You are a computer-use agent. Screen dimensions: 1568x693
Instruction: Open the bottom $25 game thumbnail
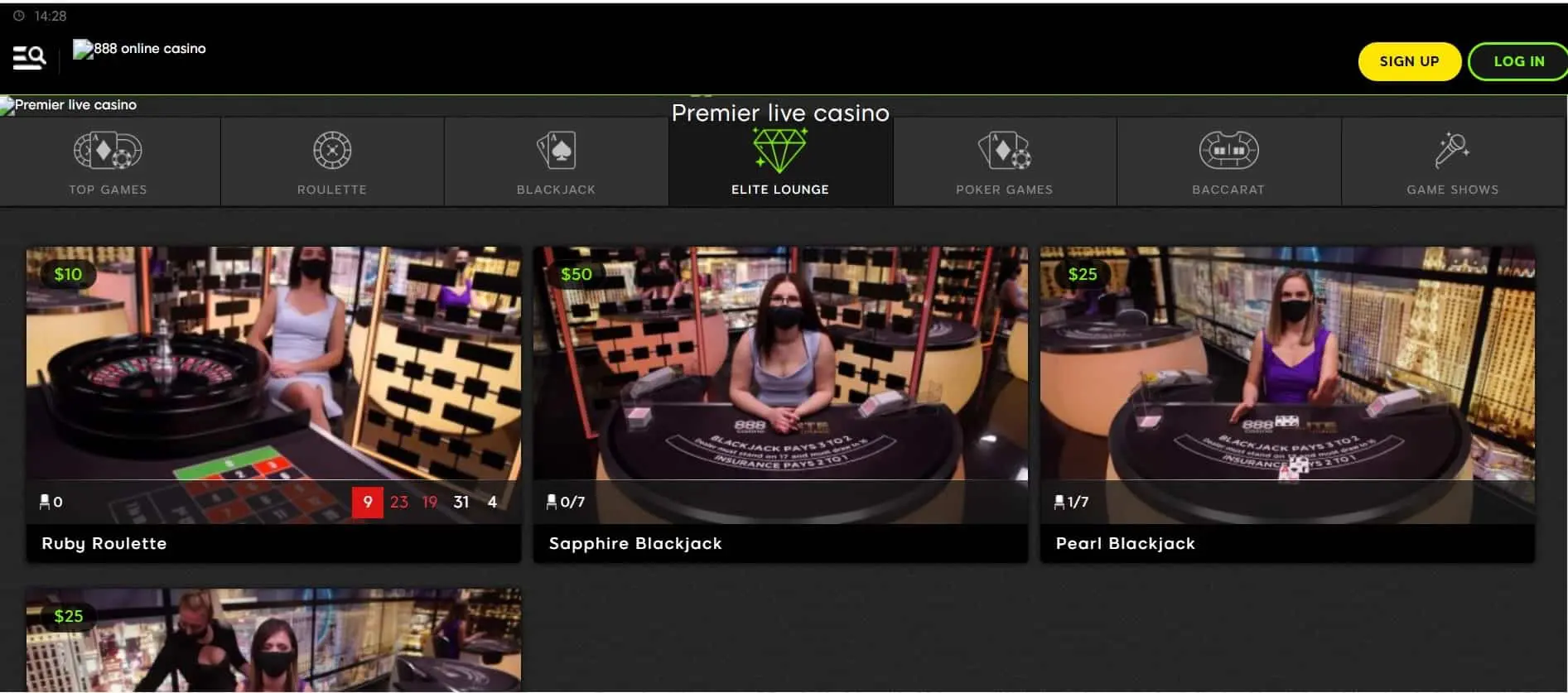click(x=274, y=640)
